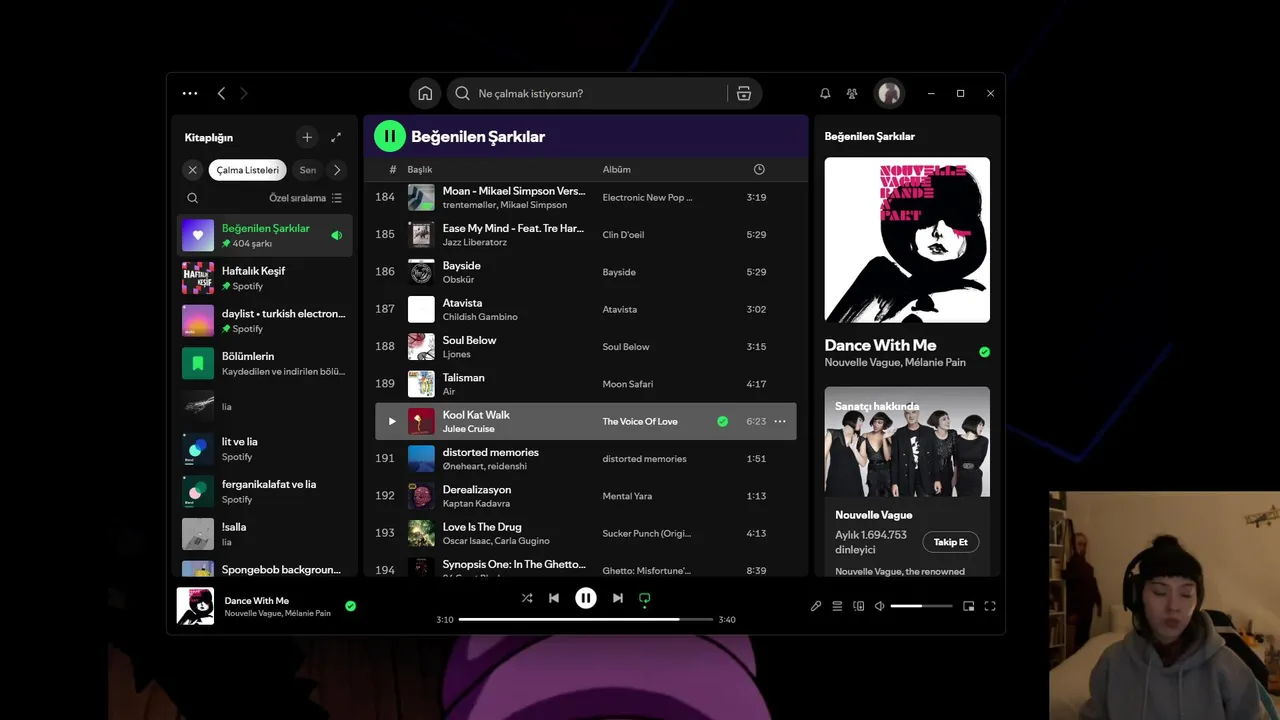Adjust the volume slider
This screenshot has width=1280, height=720.
pos(921,606)
